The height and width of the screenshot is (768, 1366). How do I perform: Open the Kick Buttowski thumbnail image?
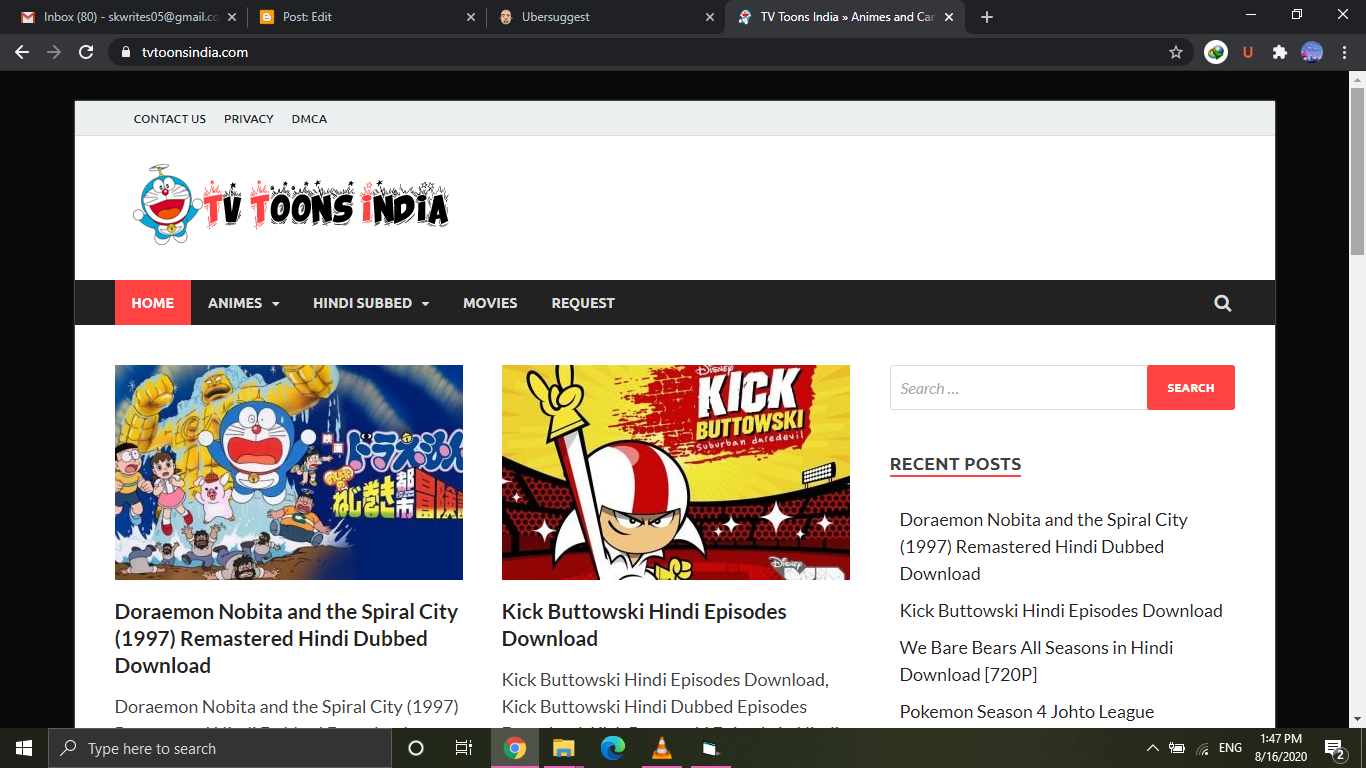[676, 472]
